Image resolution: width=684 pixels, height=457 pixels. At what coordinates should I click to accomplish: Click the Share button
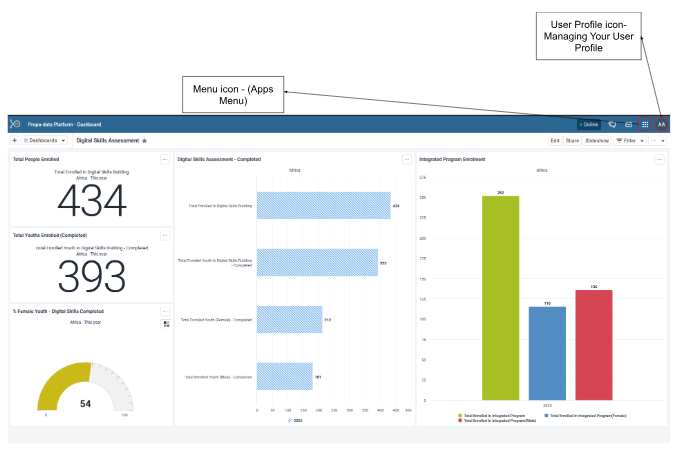[x=572, y=141]
